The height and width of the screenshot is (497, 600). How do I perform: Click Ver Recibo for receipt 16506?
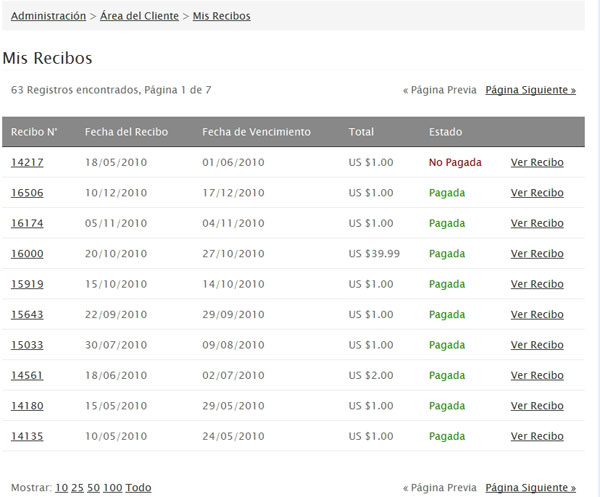coord(537,193)
